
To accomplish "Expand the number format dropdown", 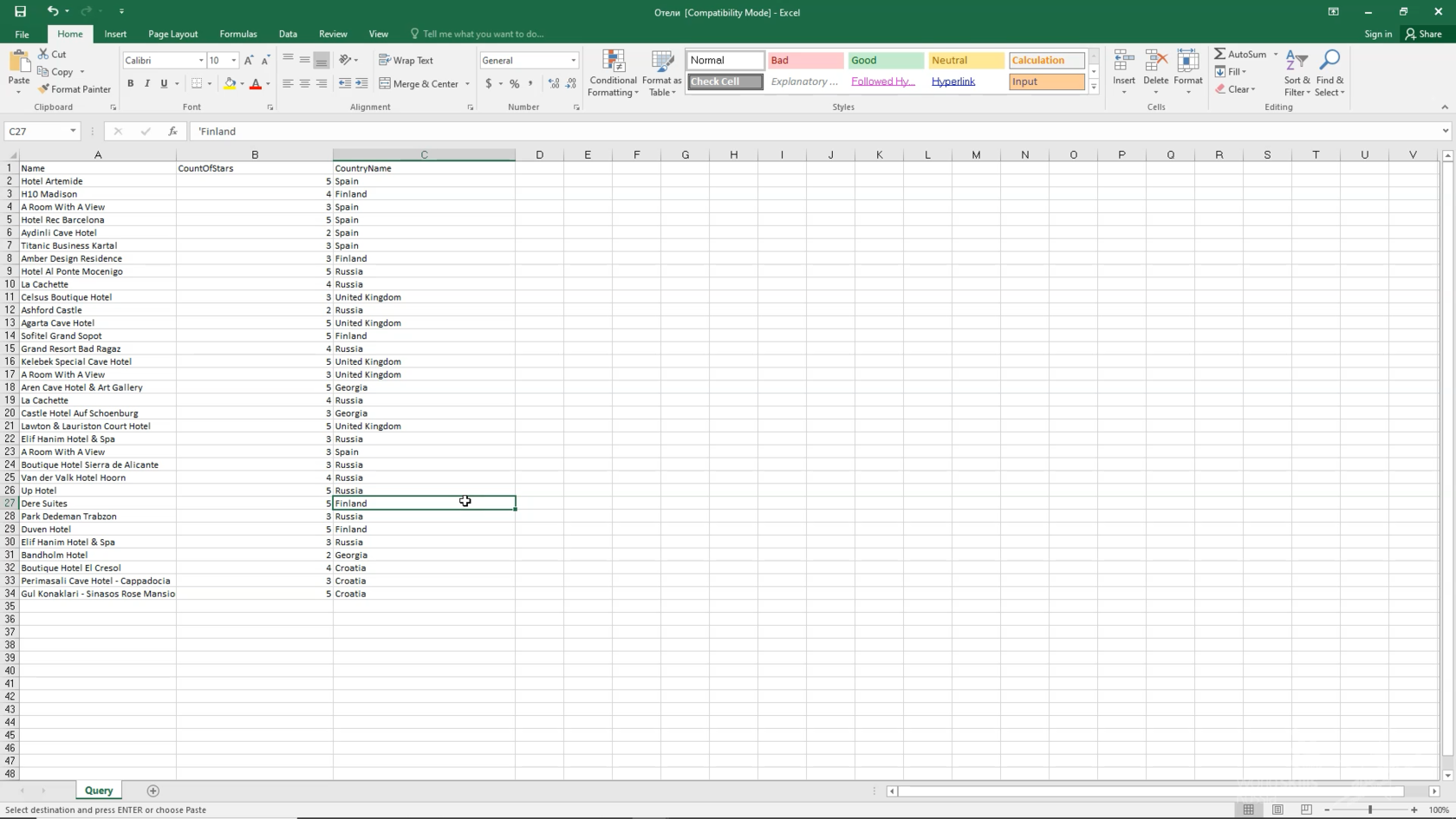I will 573,61.
